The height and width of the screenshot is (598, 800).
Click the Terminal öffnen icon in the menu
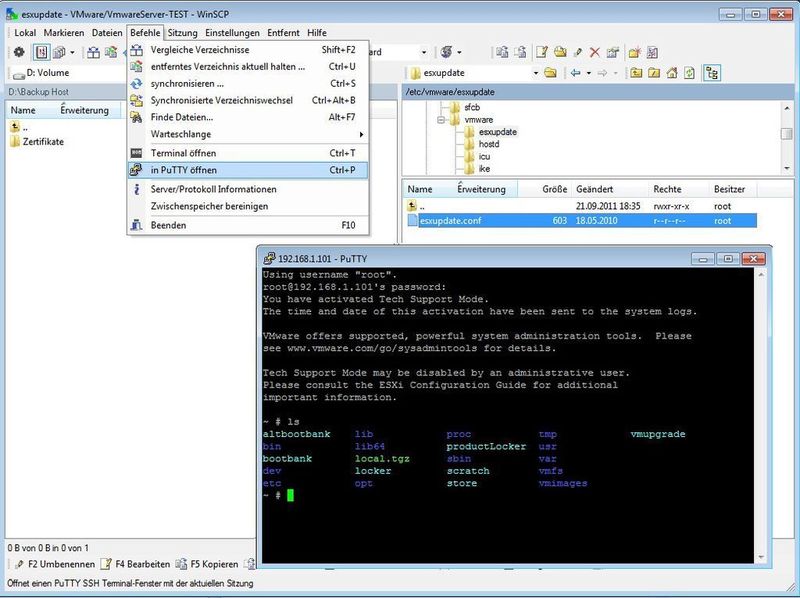click(136, 153)
